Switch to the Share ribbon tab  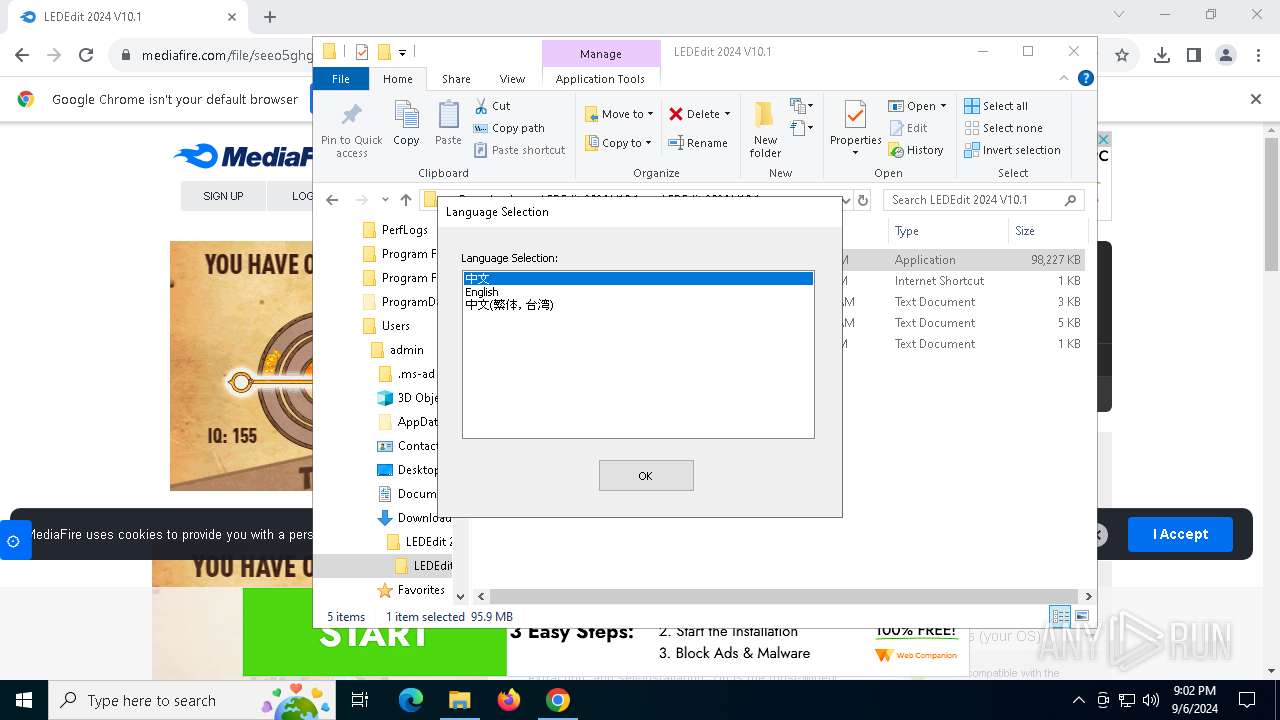pos(456,79)
